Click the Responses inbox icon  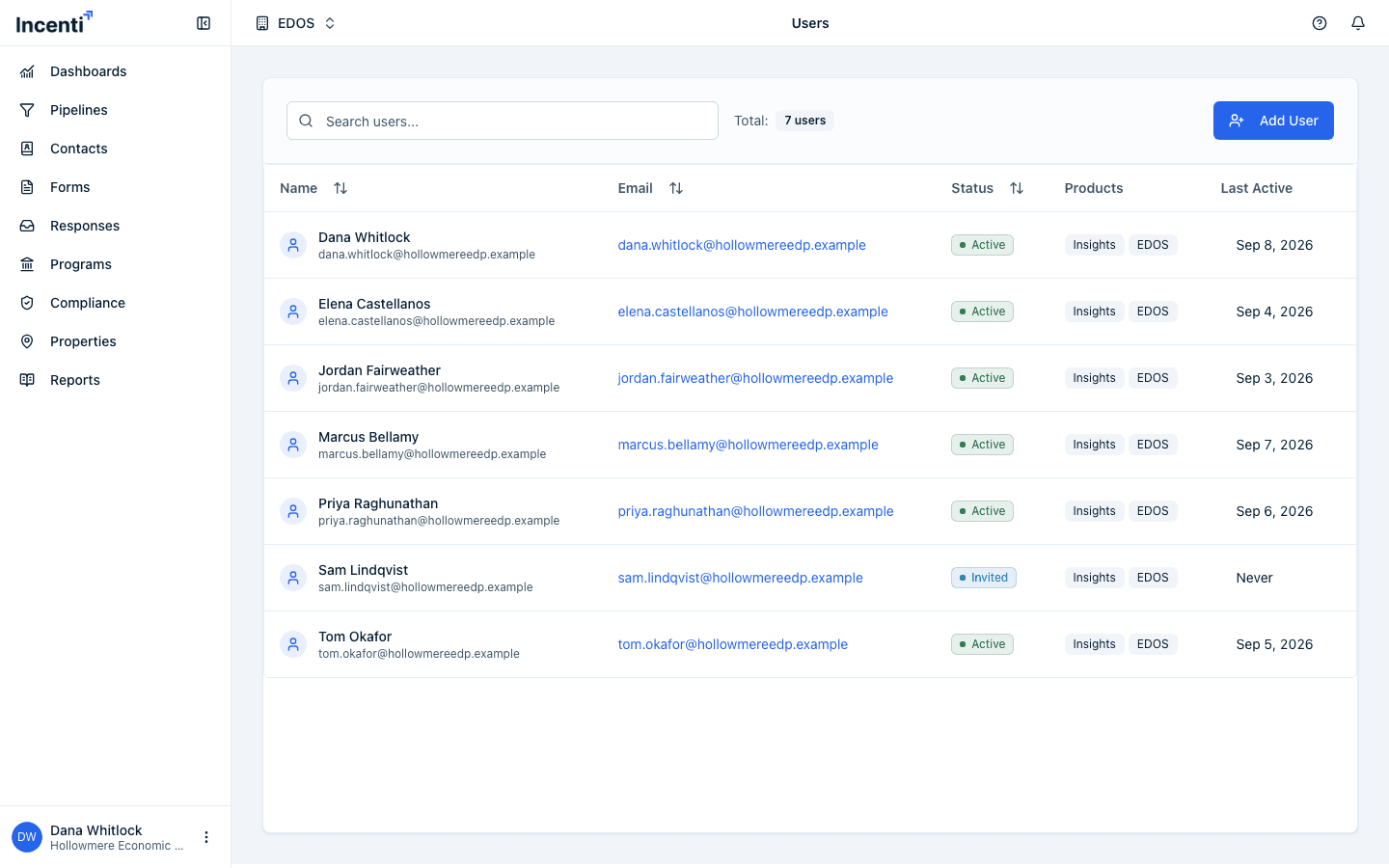click(27, 226)
